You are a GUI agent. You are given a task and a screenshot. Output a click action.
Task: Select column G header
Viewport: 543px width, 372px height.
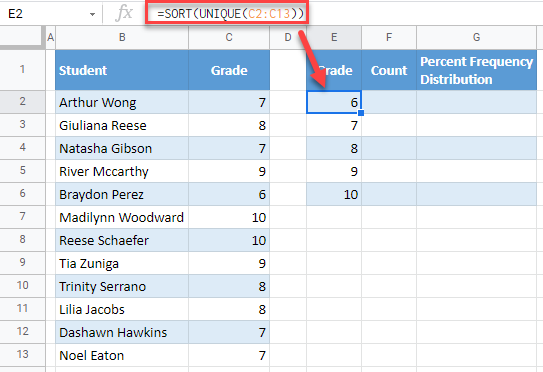477,37
